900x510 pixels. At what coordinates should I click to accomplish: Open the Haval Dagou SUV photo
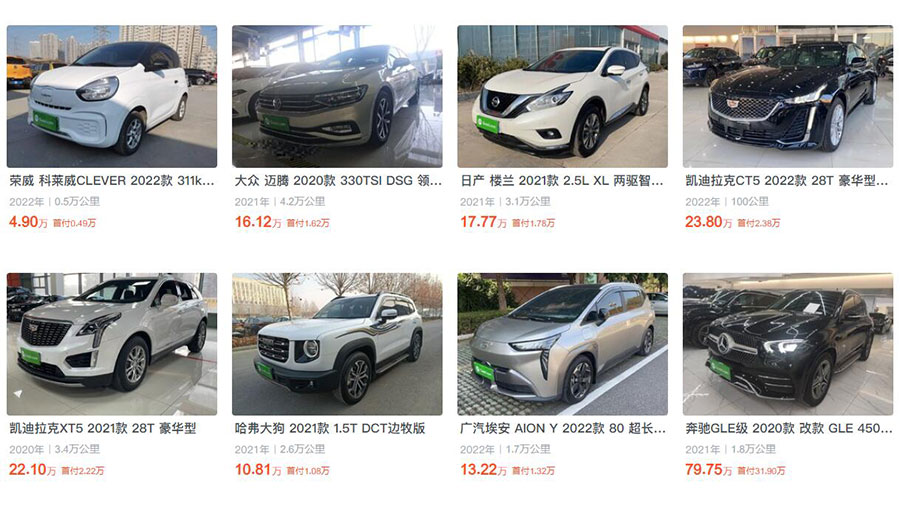(x=337, y=344)
